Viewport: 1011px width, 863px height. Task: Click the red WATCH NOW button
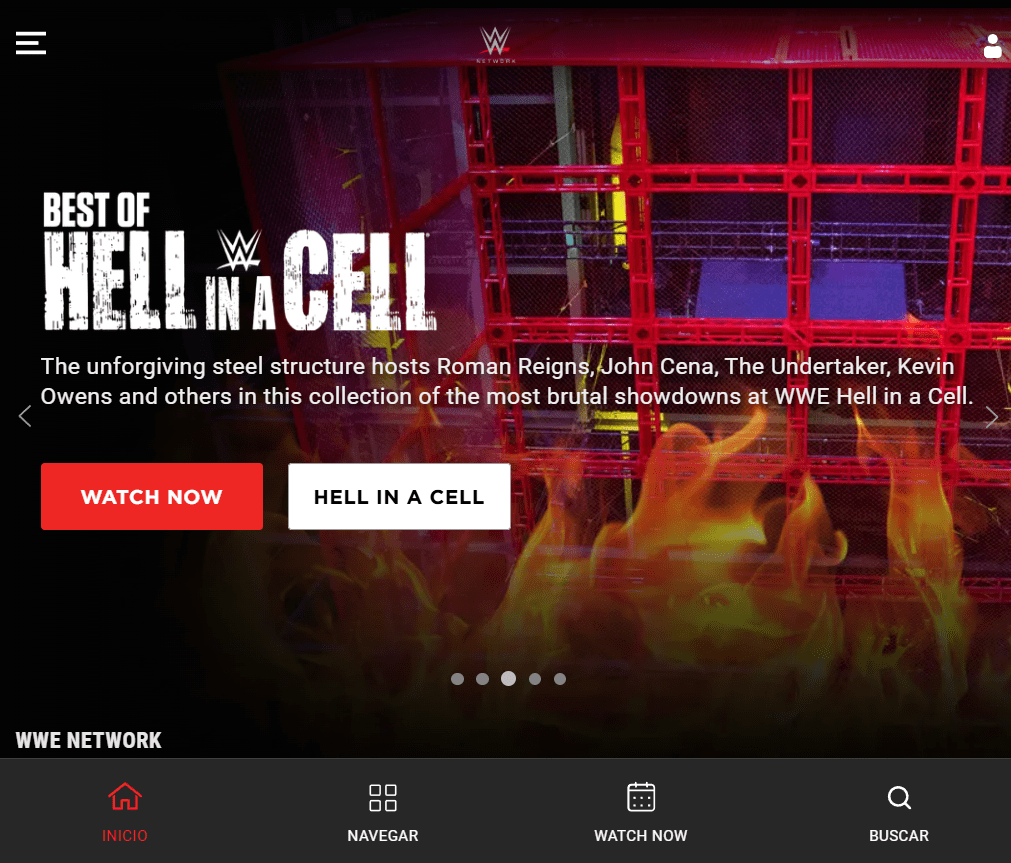click(152, 497)
